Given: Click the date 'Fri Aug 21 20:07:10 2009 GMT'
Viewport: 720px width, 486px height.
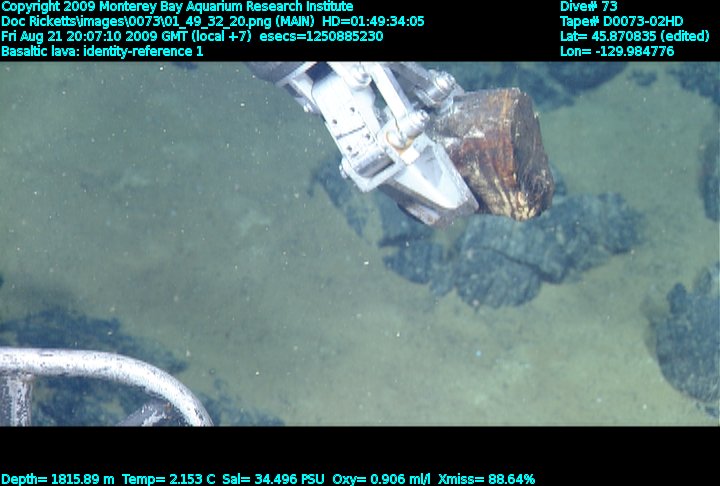Looking at the screenshot, I should pyautogui.click(x=94, y=37).
